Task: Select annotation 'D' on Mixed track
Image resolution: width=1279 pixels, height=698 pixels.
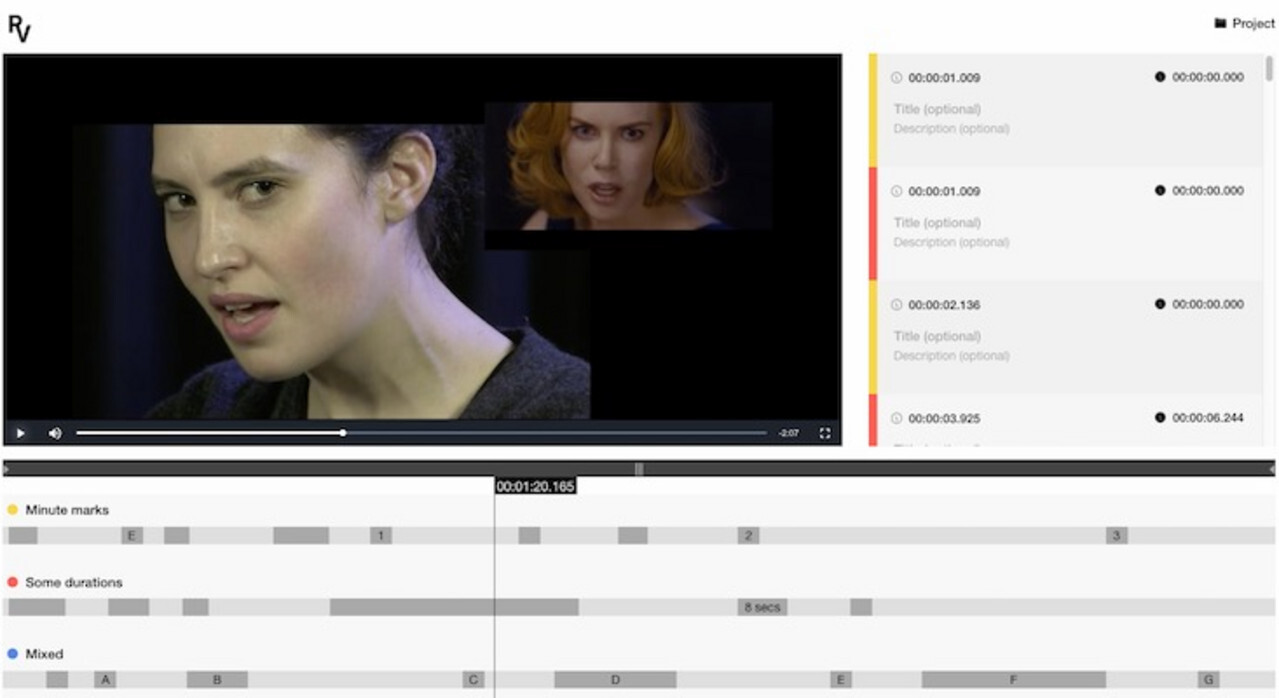Action: (x=615, y=680)
